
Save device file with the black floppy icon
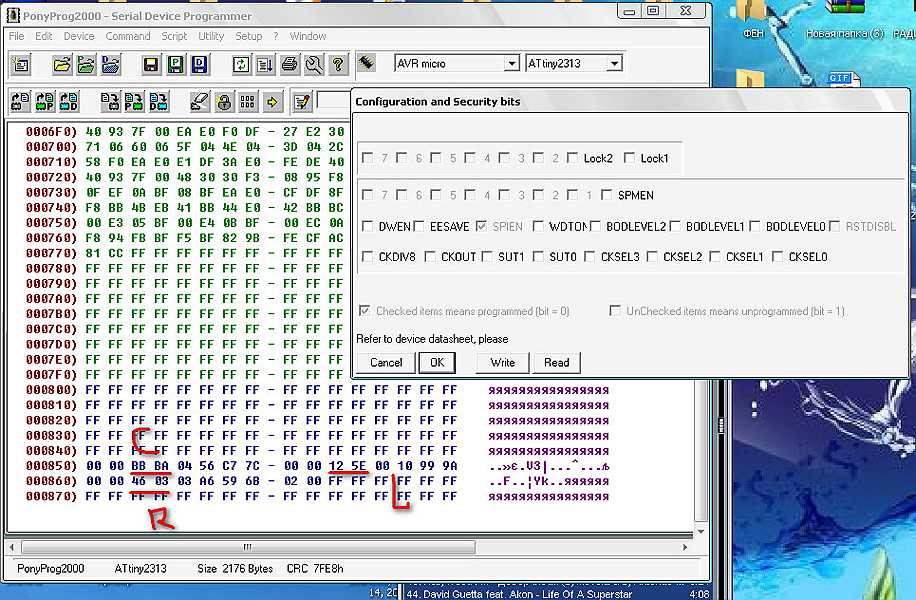click(151, 64)
